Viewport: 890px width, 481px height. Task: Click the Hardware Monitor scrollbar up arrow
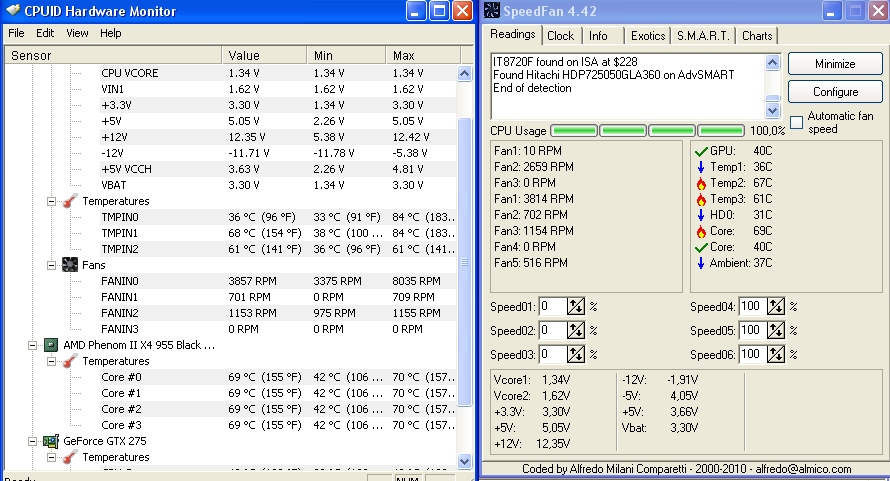point(464,73)
